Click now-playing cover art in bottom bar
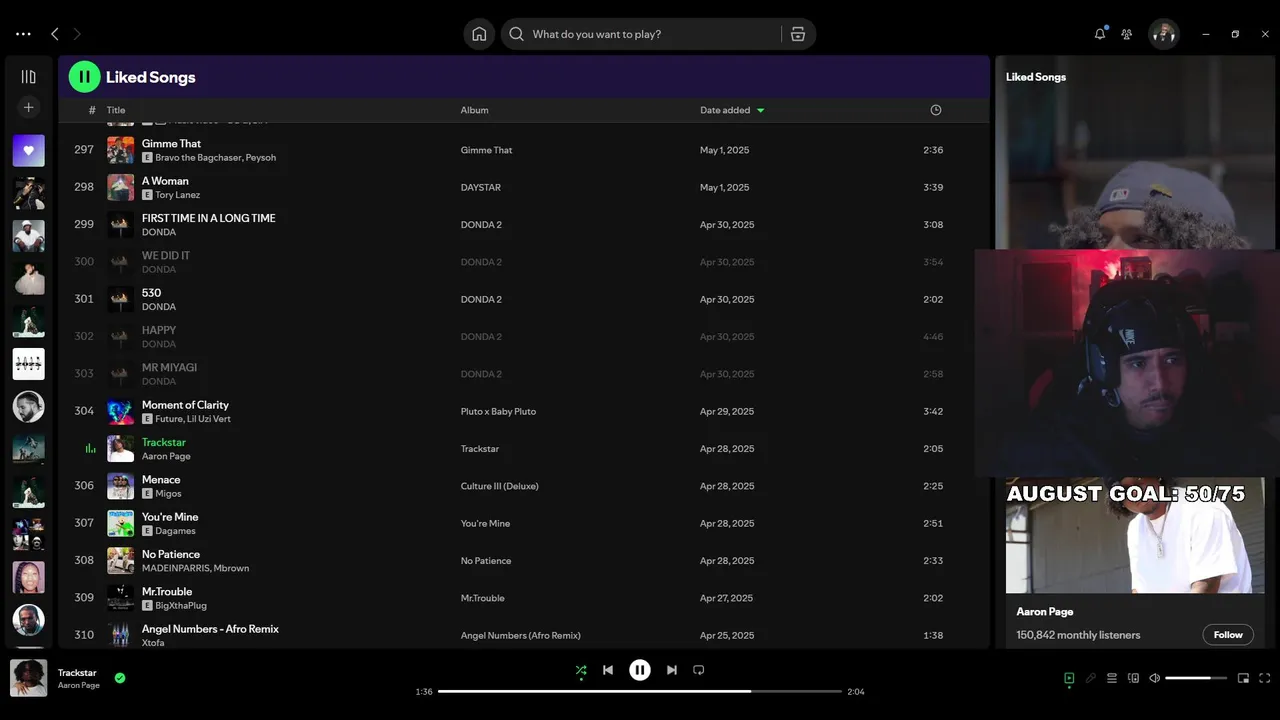 [28, 678]
